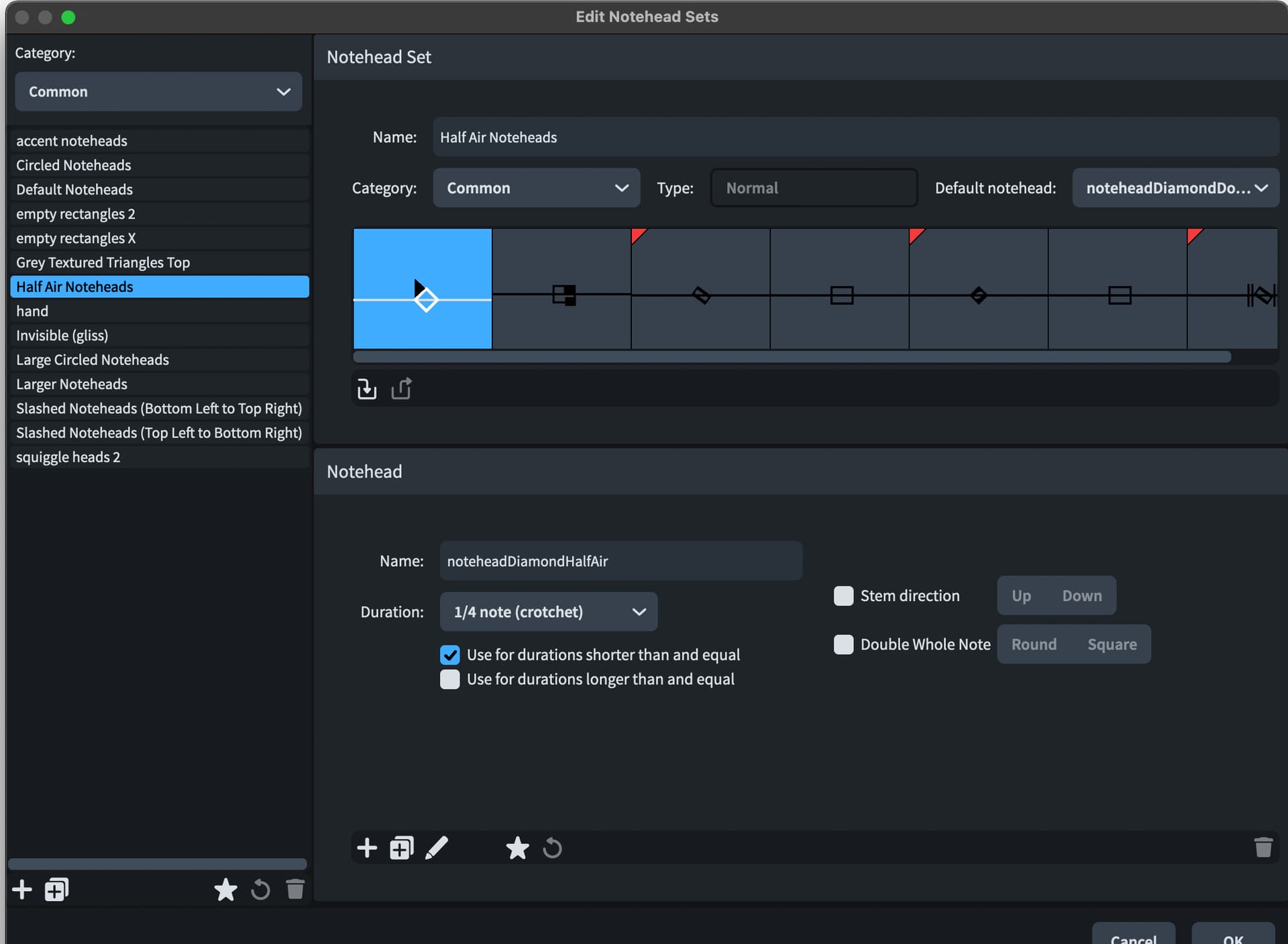This screenshot has width=1288, height=944.
Task: Click the export notehead set icon
Action: tap(401, 388)
